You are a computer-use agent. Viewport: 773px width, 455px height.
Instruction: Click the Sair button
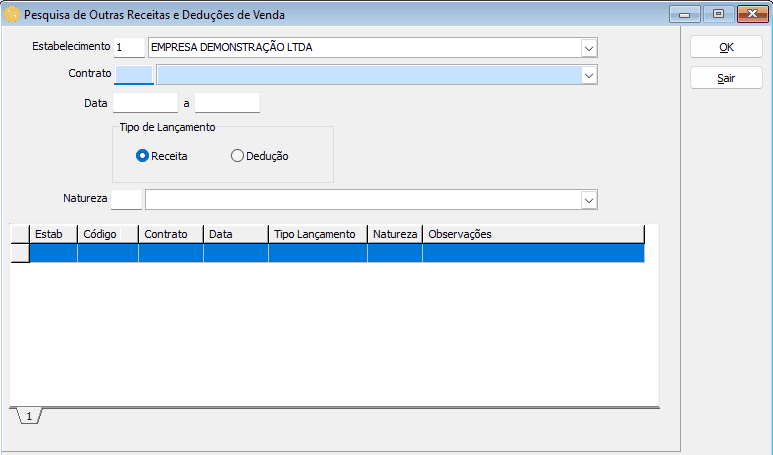pos(726,78)
